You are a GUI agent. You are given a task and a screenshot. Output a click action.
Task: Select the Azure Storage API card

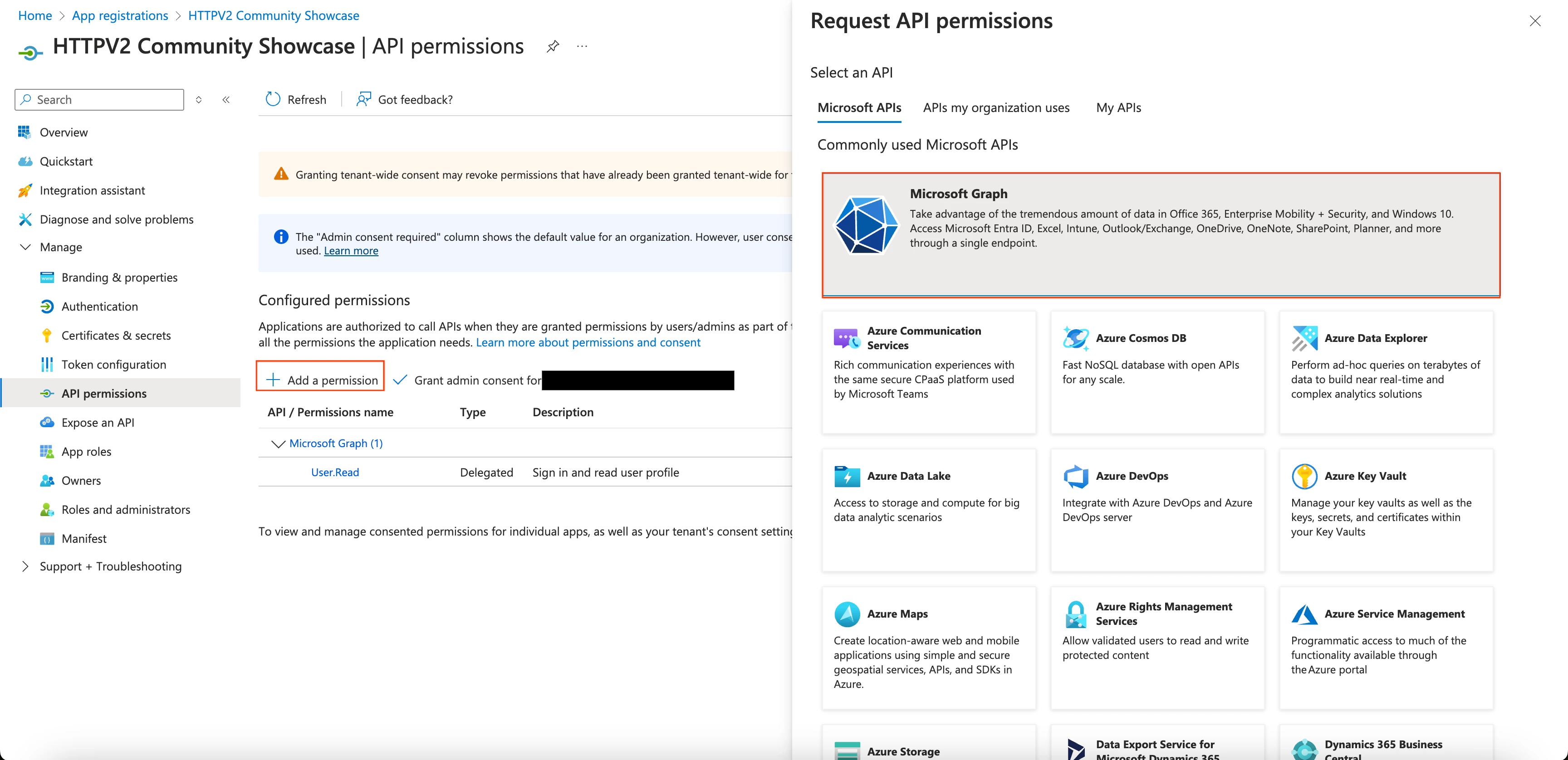pyautogui.click(x=928, y=742)
